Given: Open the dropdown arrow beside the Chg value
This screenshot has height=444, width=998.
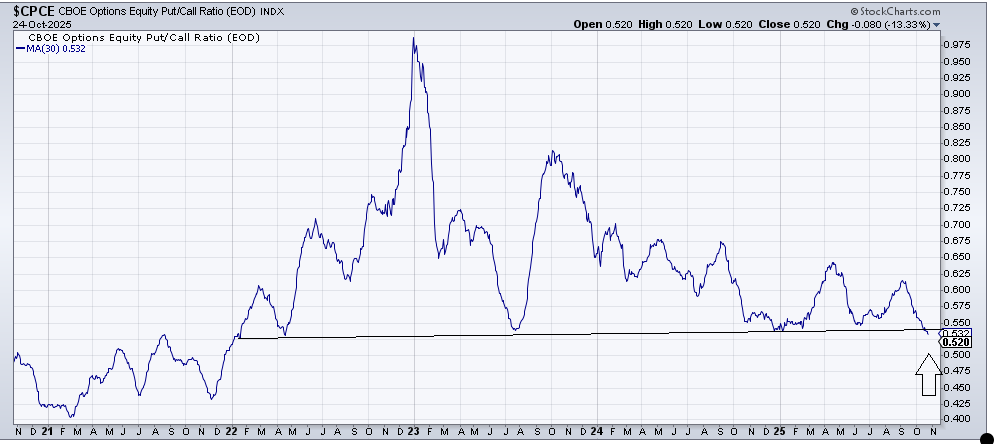Looking at the screenshot, I should coord(937,25).
